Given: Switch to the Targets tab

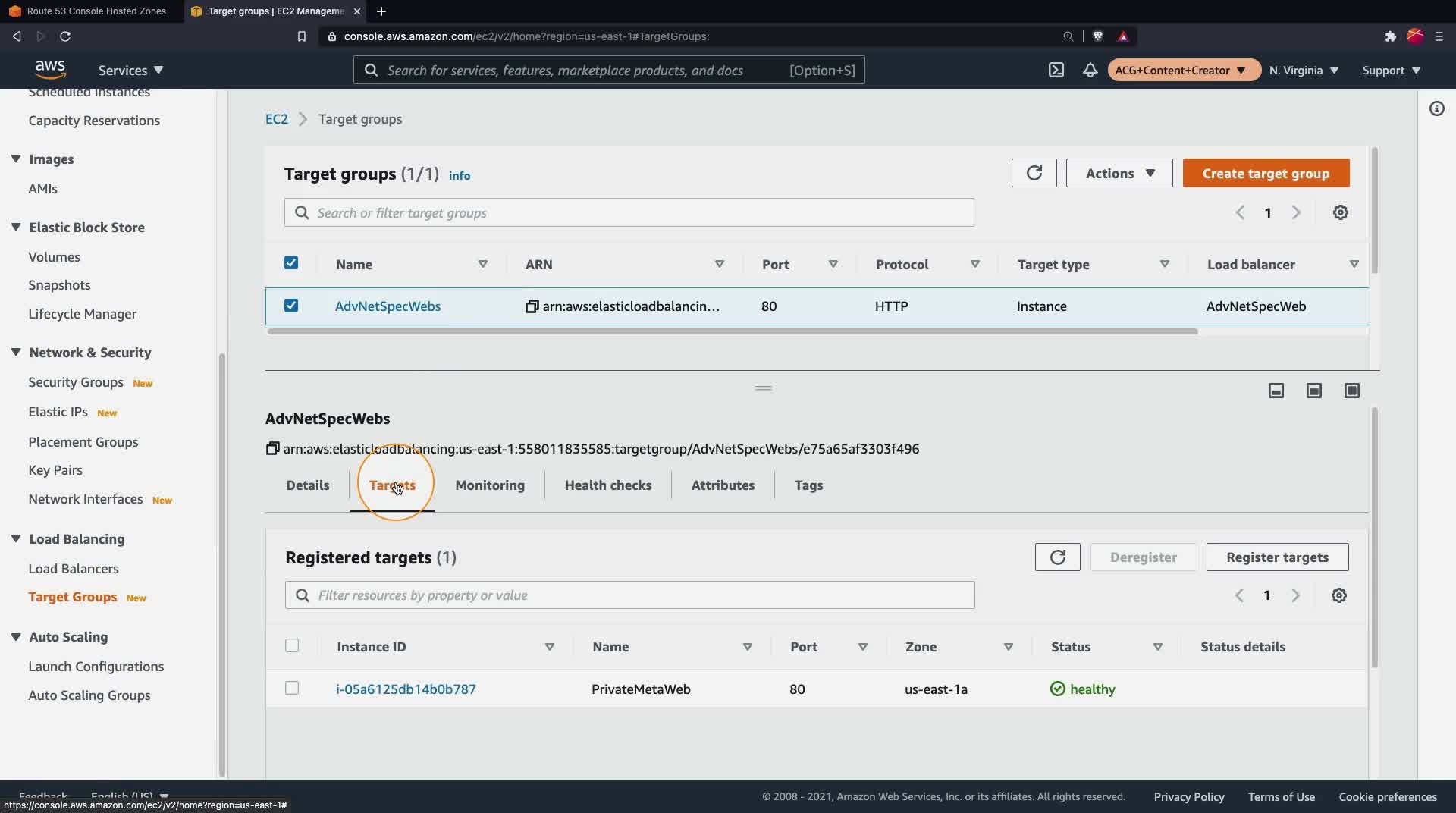Looking at the screenshot, I should (392, 485).
